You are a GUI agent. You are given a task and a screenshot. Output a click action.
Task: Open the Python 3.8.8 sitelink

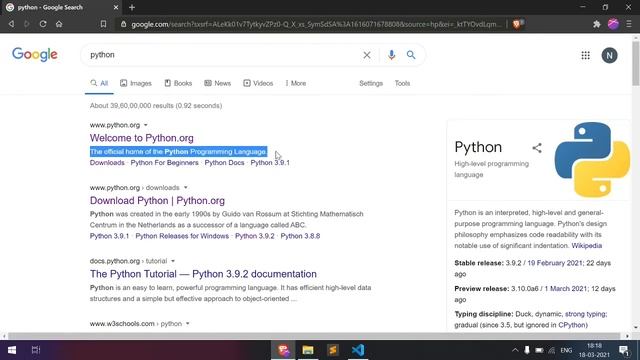300,236
